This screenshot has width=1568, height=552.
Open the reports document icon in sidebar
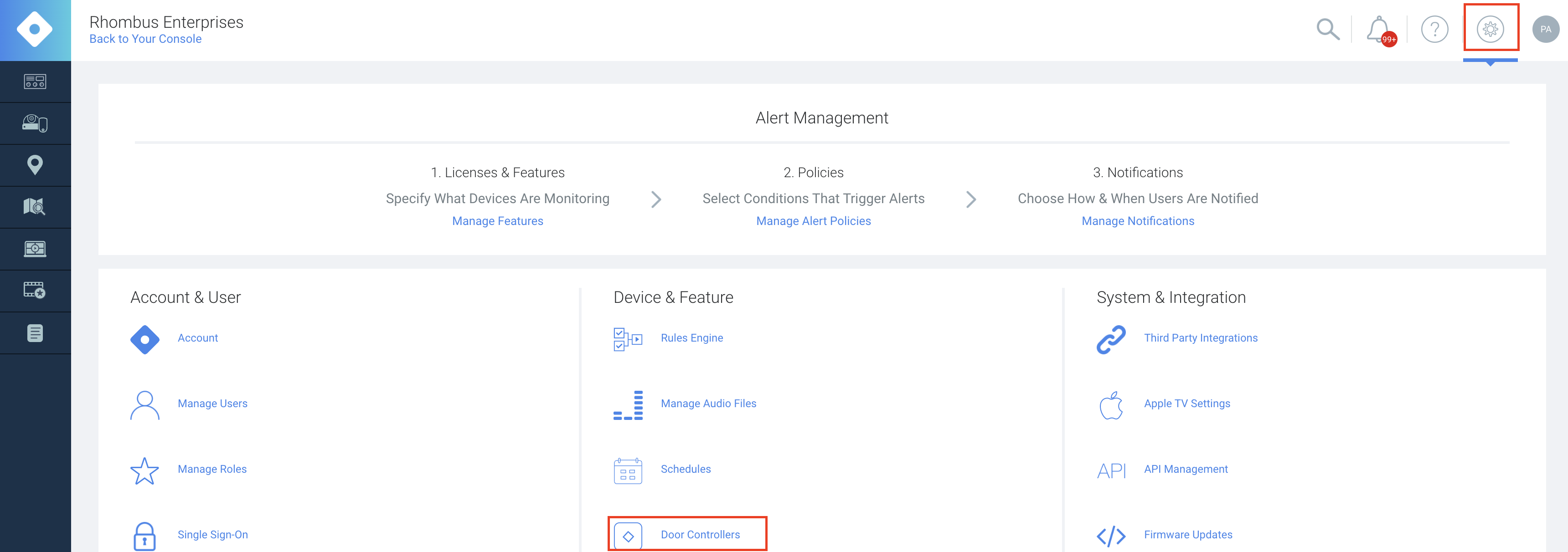click(35, 332)
